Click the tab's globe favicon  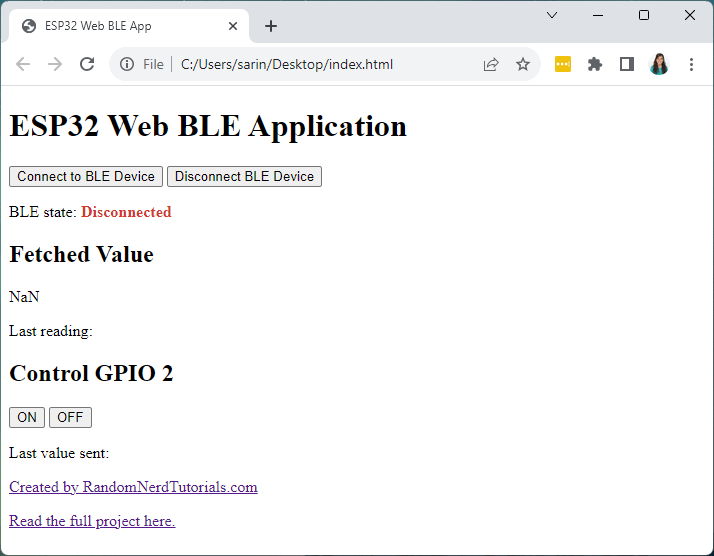click(29, 26)
